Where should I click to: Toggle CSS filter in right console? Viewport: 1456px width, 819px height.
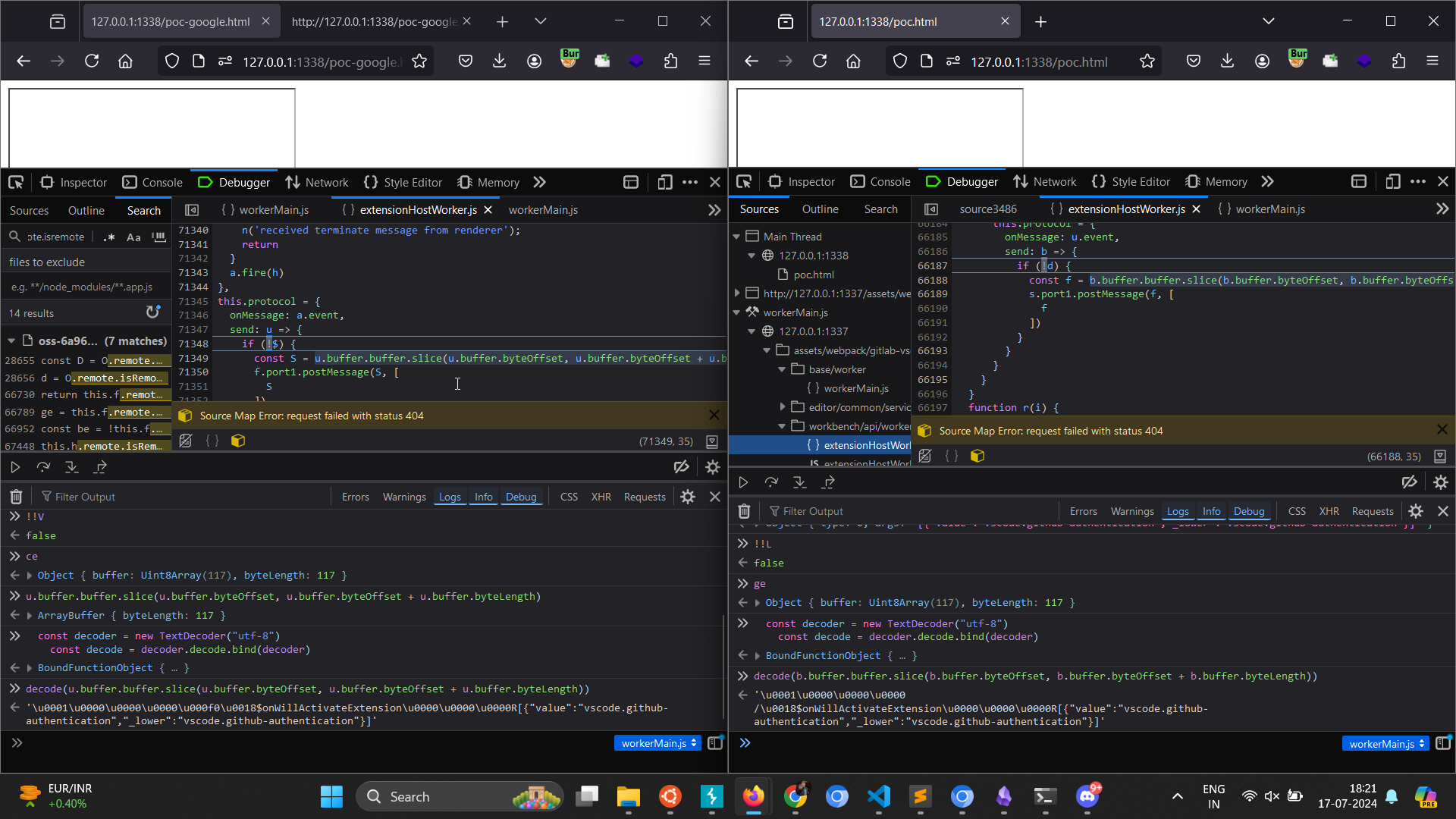coord(1297,512)
